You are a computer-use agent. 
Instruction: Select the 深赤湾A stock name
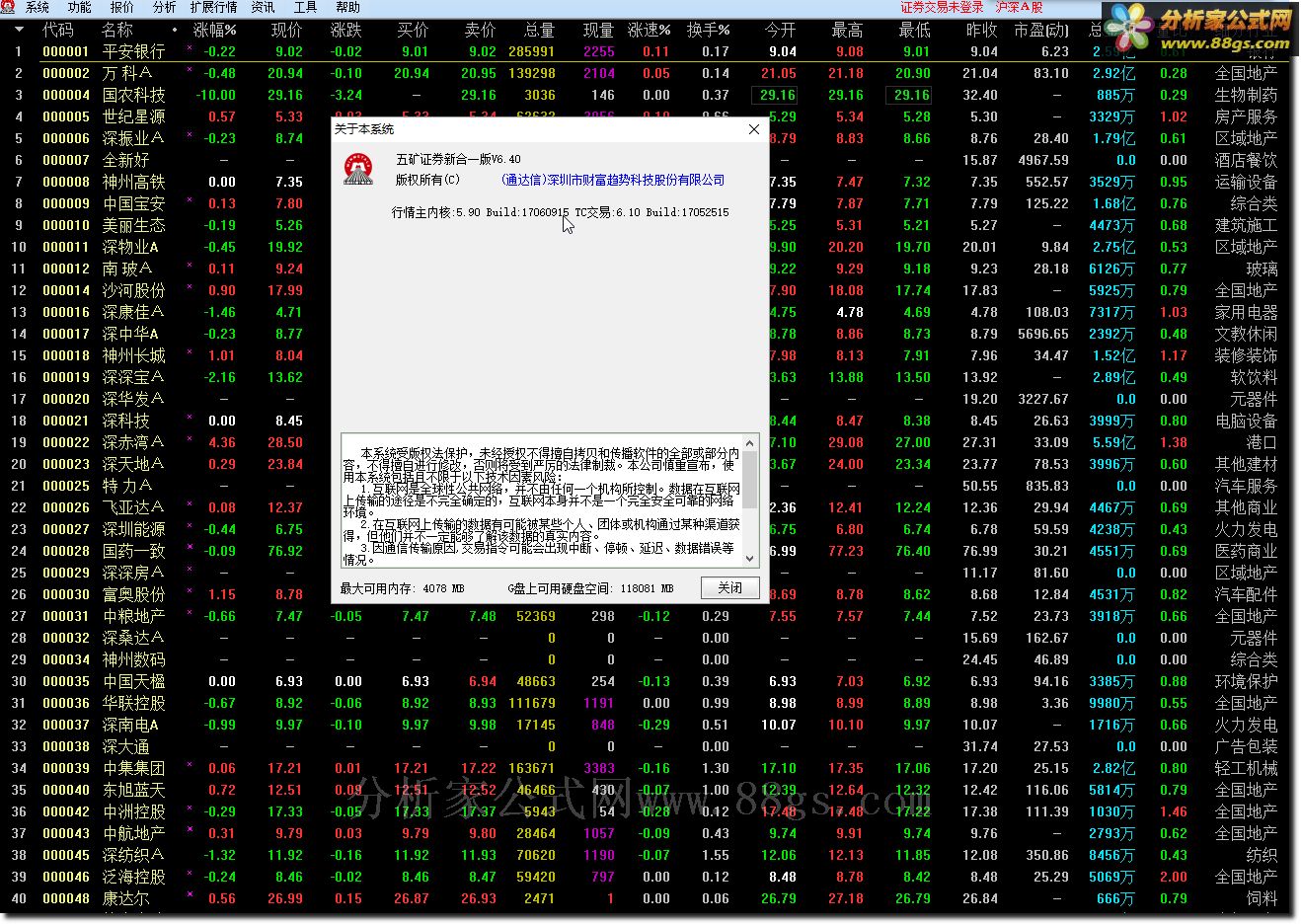pos(133,442)
